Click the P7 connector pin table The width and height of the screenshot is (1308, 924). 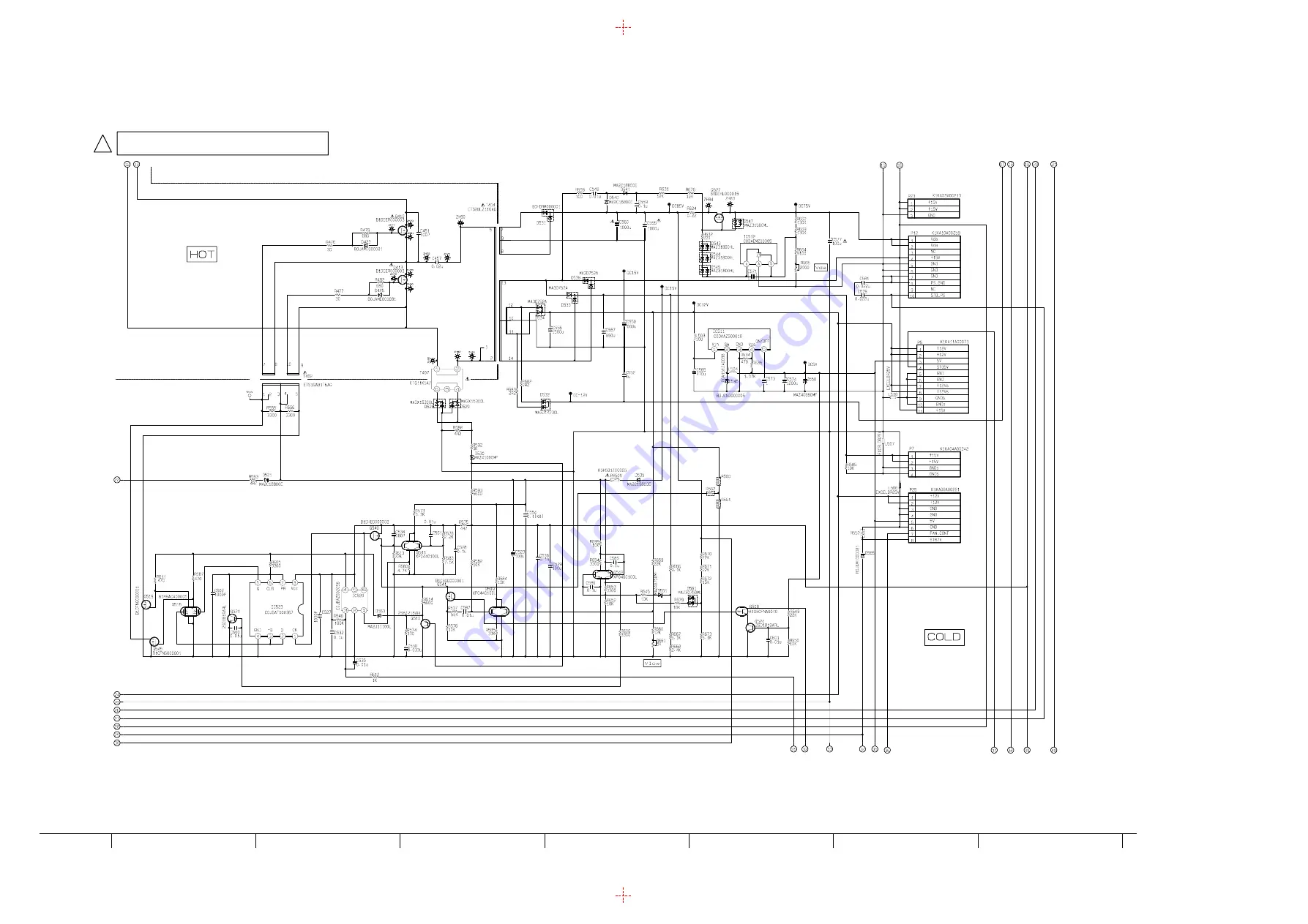coord(935,465)
